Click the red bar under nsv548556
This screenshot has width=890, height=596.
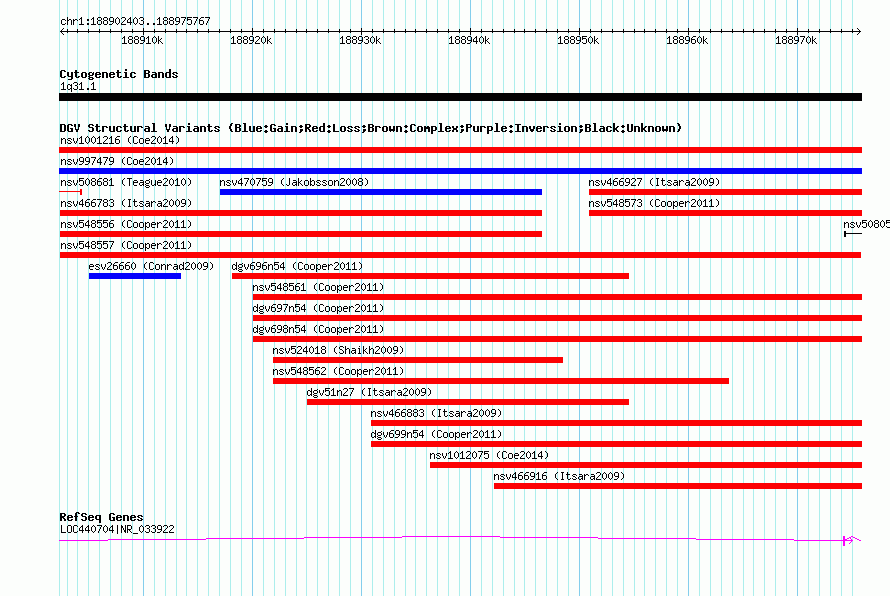(x=301, y=234)
